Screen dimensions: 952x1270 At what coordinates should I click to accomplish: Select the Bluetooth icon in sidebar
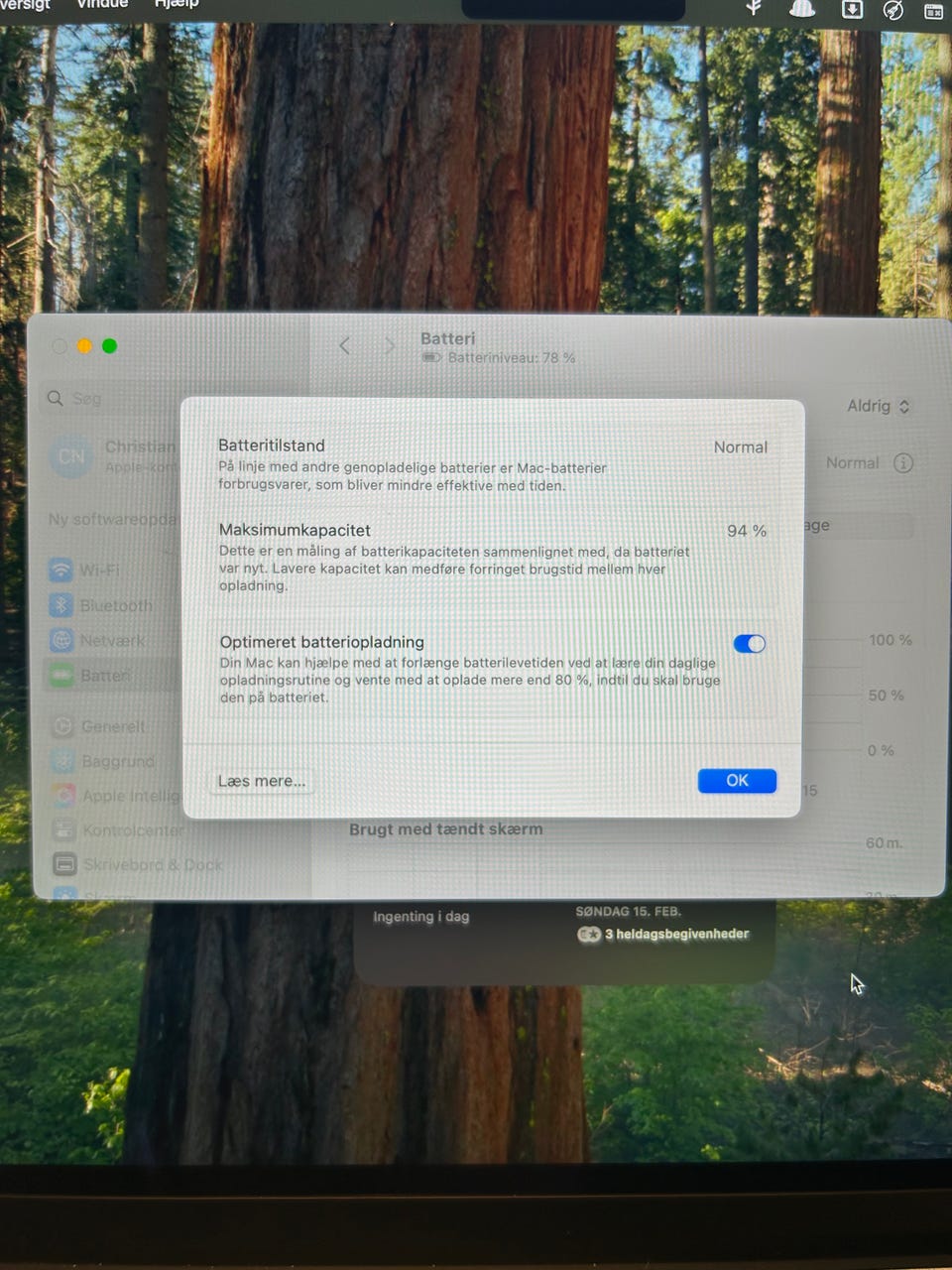pyautogui.click(x=61, y=605)
